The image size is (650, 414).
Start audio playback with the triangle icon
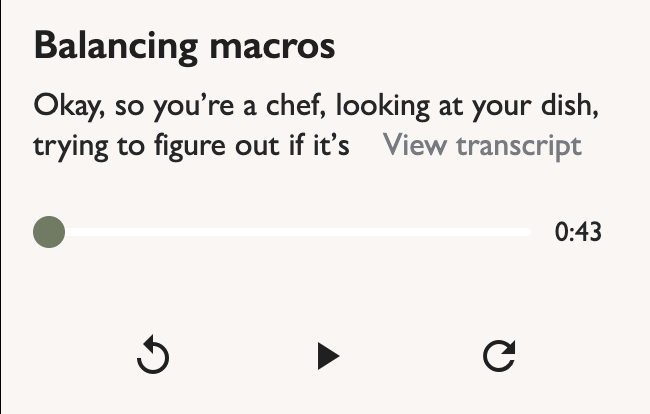[327, 356]
